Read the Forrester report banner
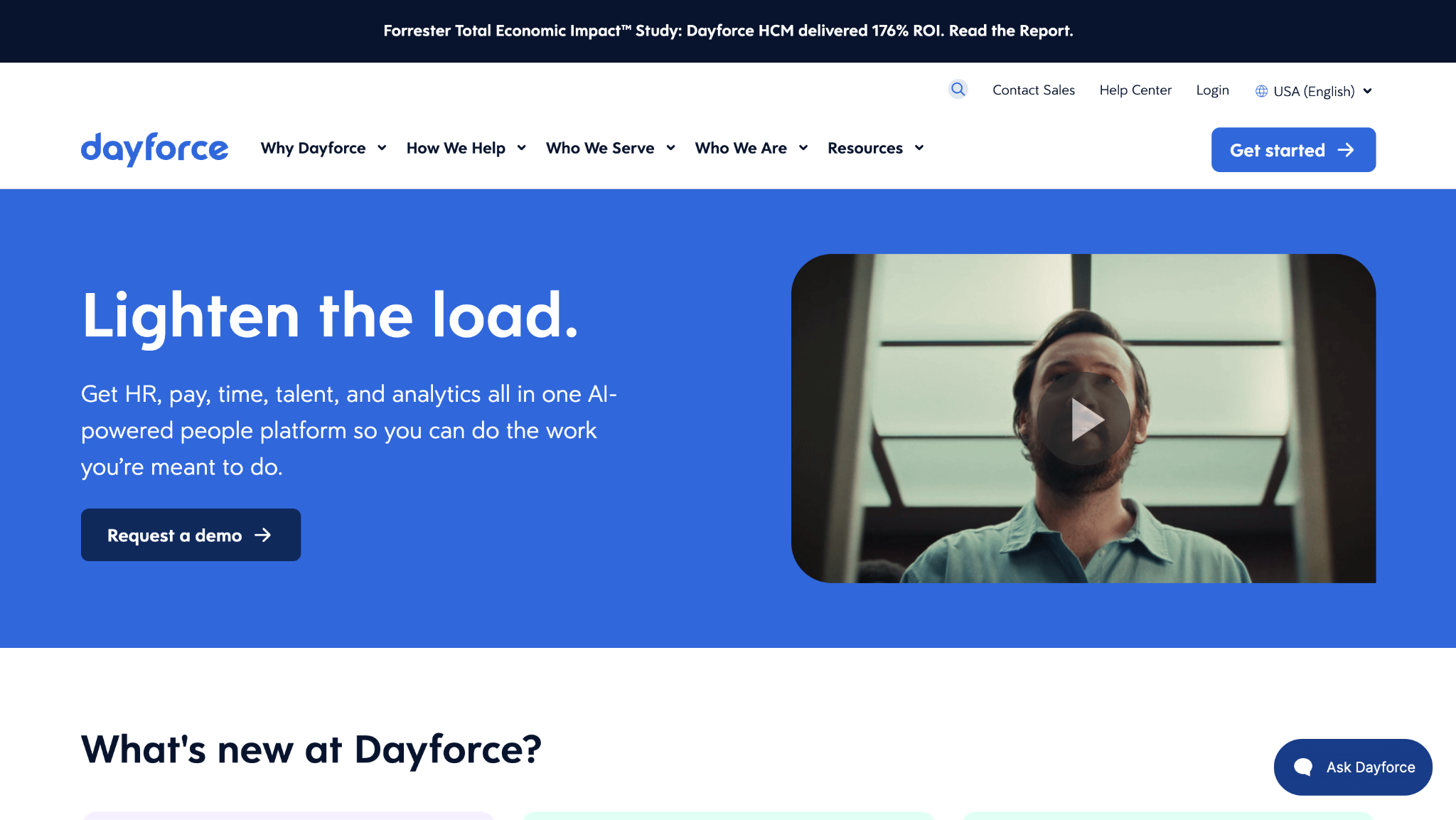Image resolution: width=1456 pixels, height=820 pixels. coord(728,31)
